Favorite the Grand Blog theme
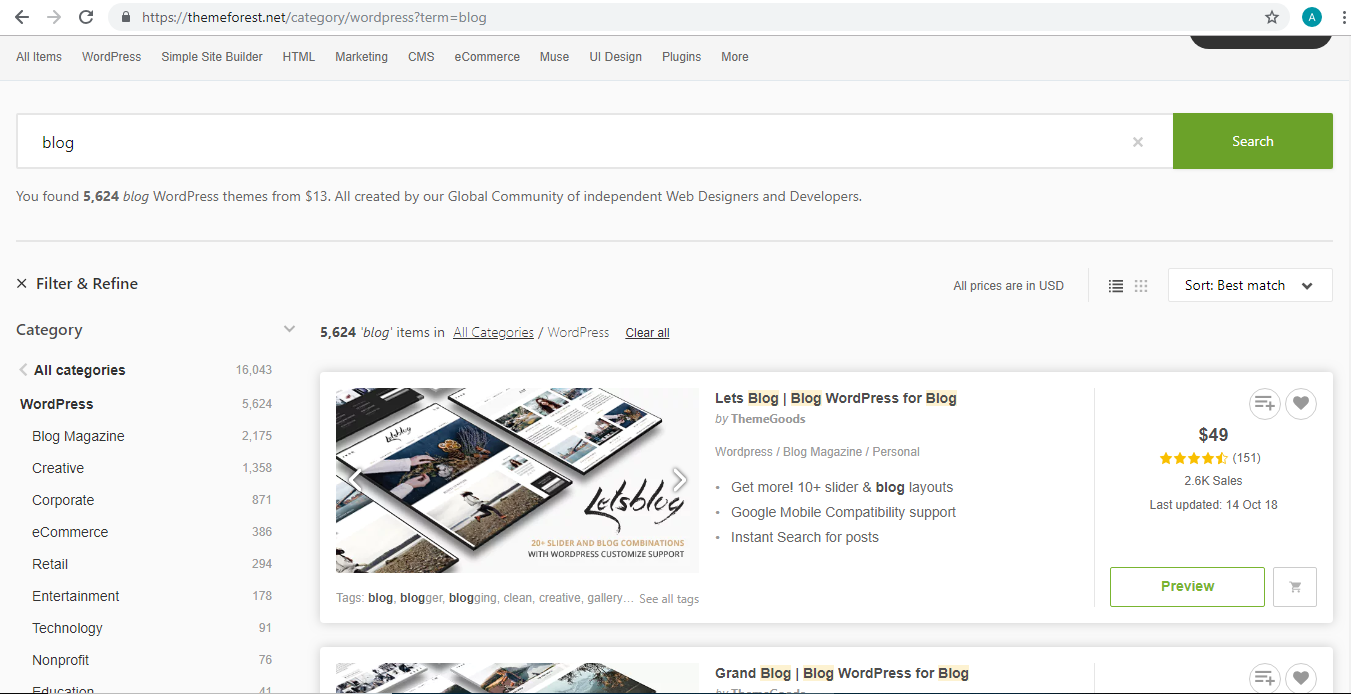The height and width of the screenshot is (694, 1351). (1301, 678)
